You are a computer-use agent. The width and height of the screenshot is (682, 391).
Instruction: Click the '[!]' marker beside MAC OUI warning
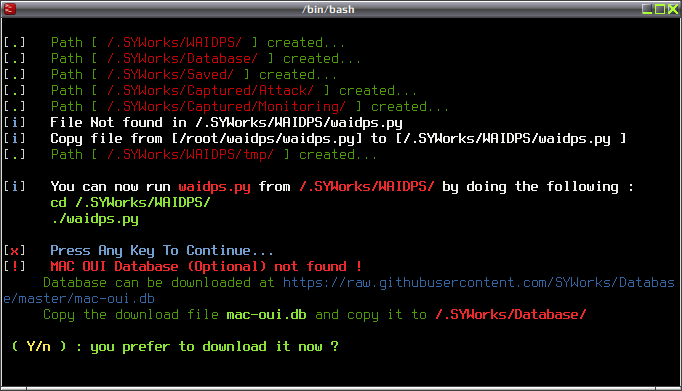14,267
